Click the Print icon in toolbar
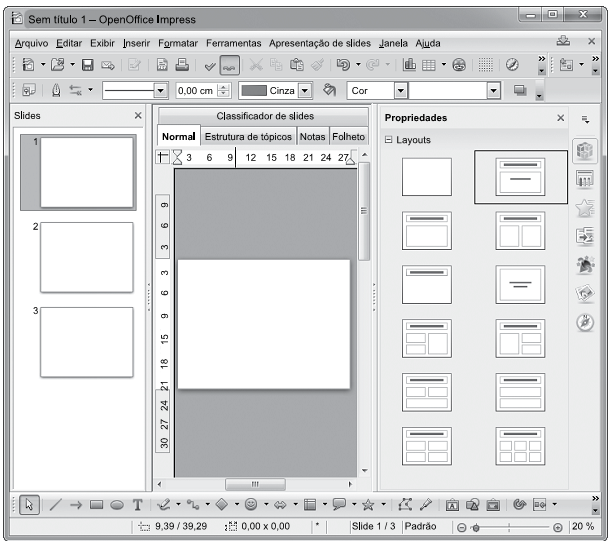 183,66
